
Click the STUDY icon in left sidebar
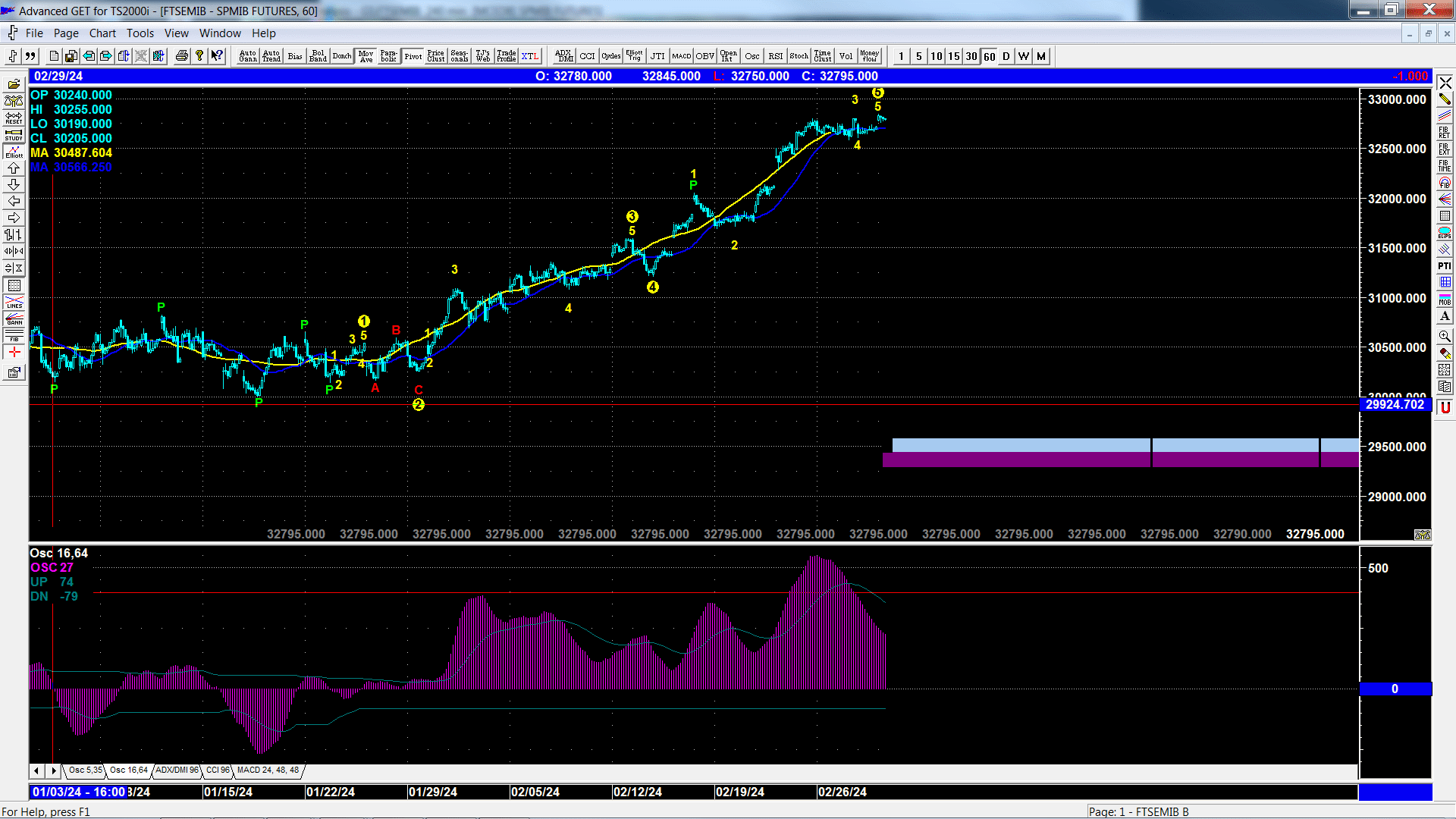[x=14, y=135]
